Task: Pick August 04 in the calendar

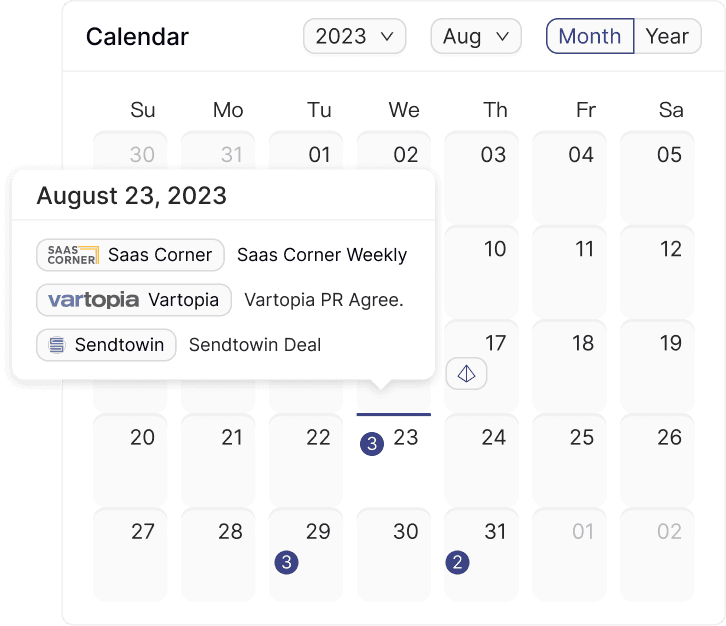Action: (582, 177)
